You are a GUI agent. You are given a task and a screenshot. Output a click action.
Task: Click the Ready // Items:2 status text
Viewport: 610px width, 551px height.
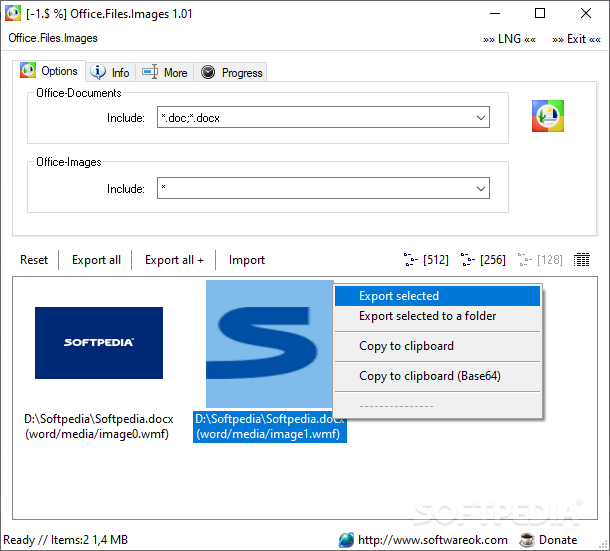pyautogui.click(x=65, y=540)
